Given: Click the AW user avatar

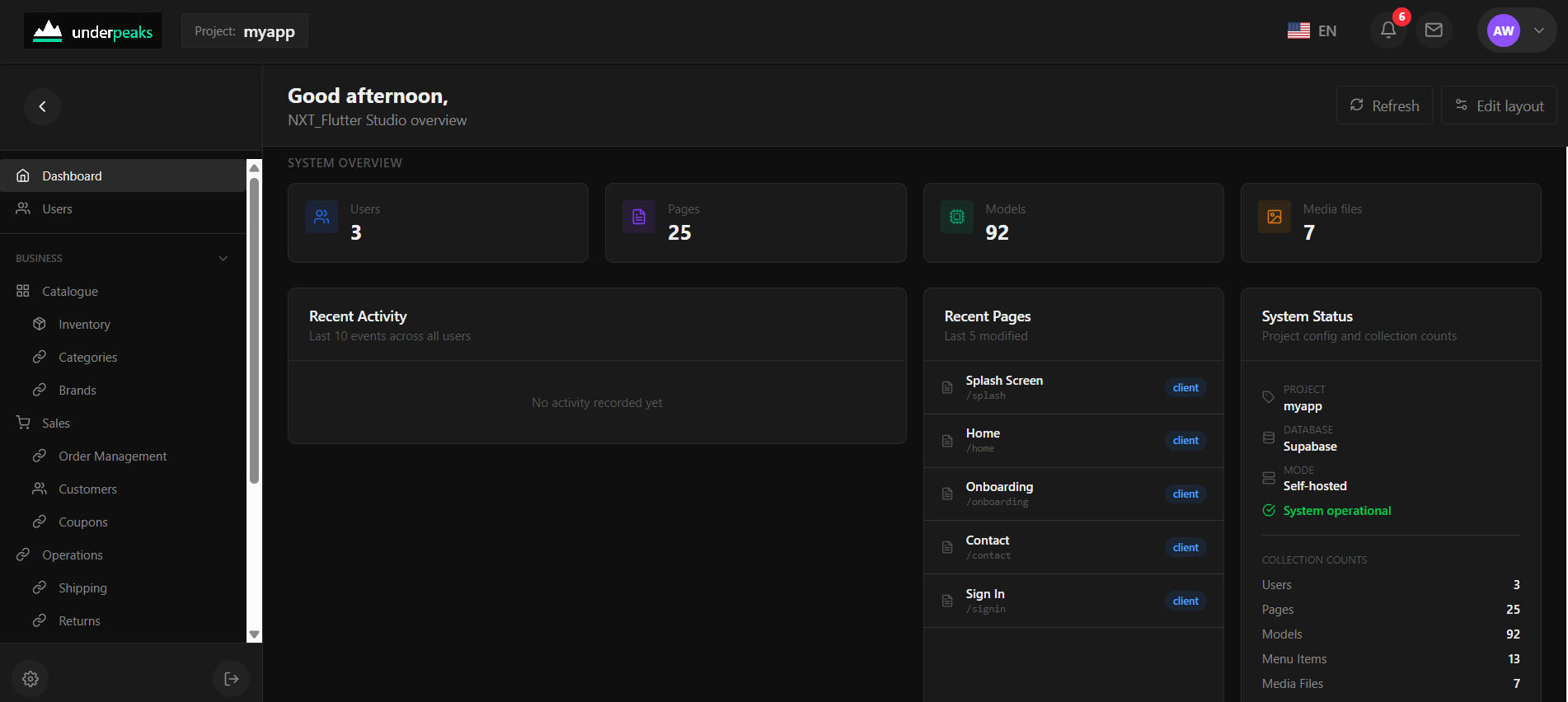Looking at the screenshot, I should pyautogui.click(x=1504, y=30).
